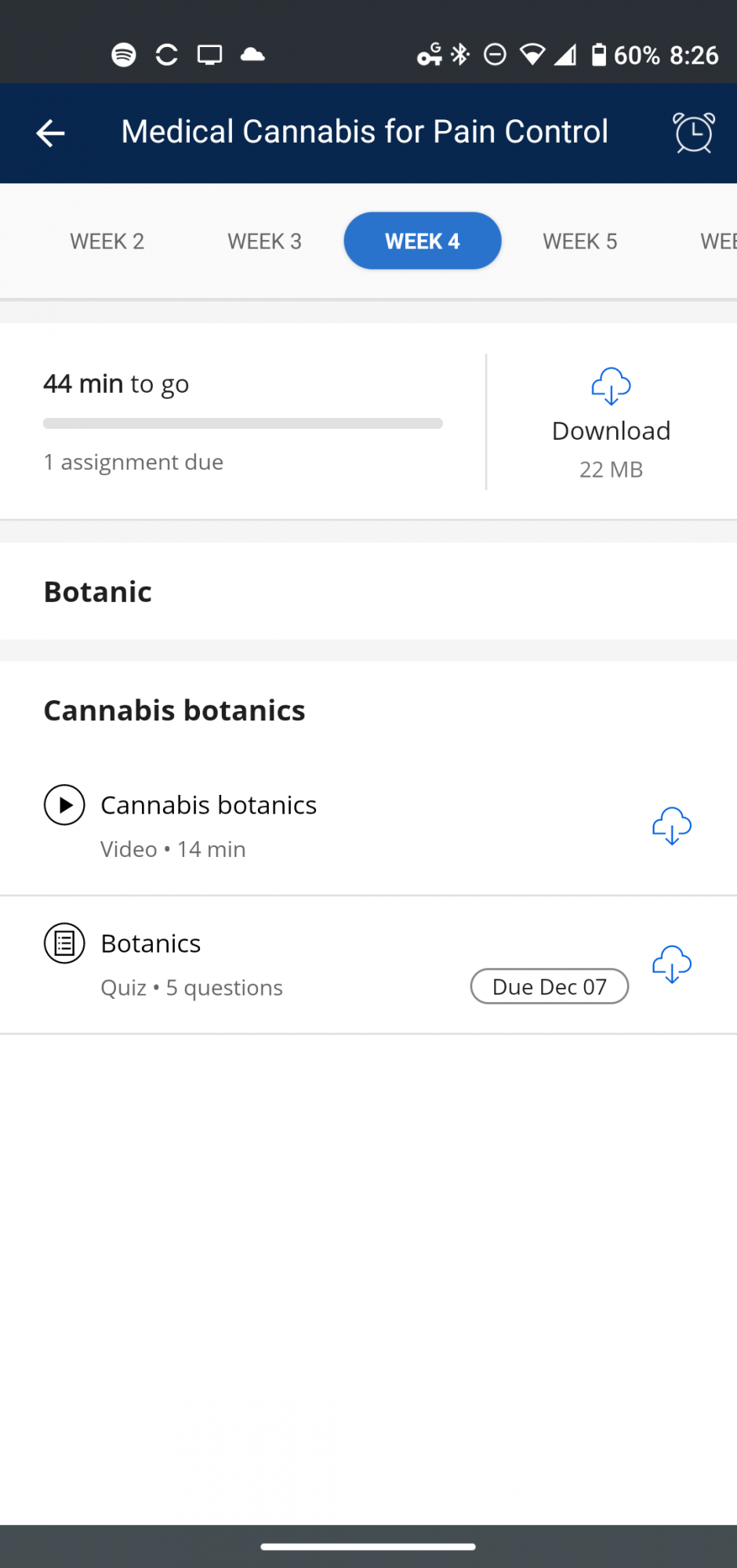Tap the week download cloud icon
Viewport: 737px width, 1568px height.
[611, 386]
